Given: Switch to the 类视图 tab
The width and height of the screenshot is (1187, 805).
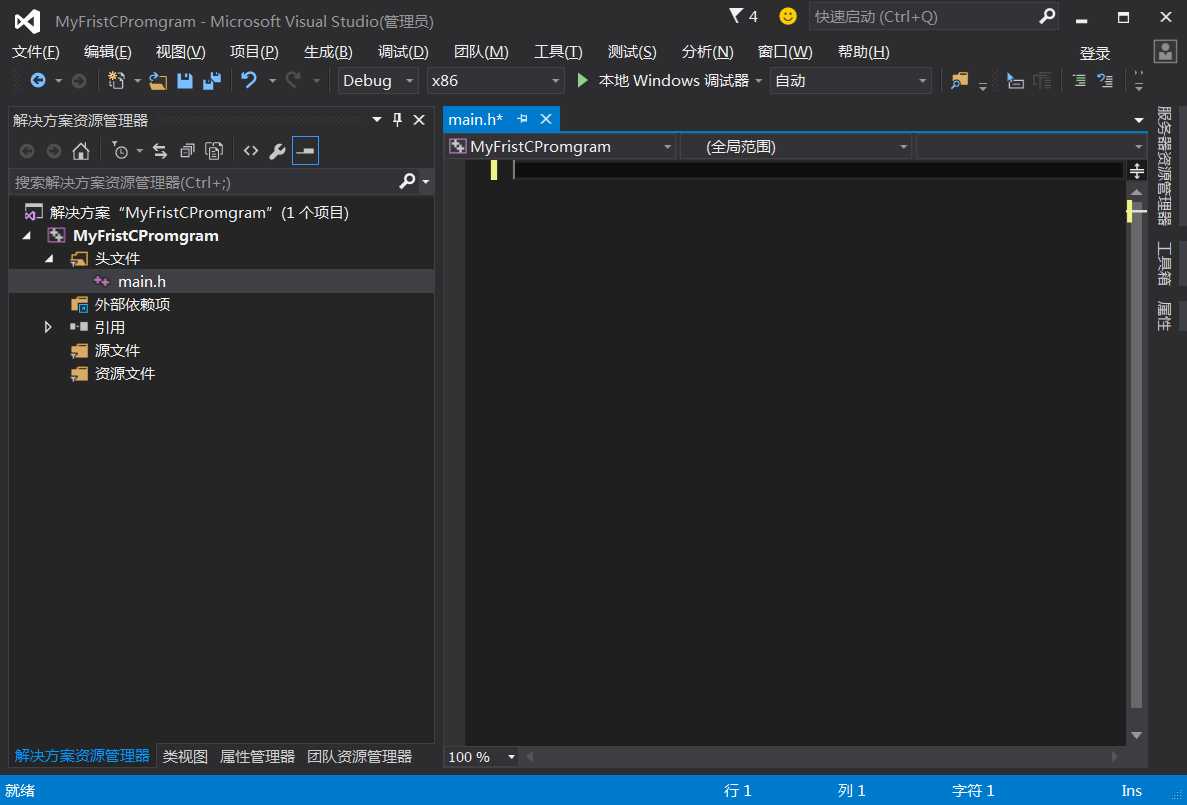Looking at the screenshot, I should (185, 757).
